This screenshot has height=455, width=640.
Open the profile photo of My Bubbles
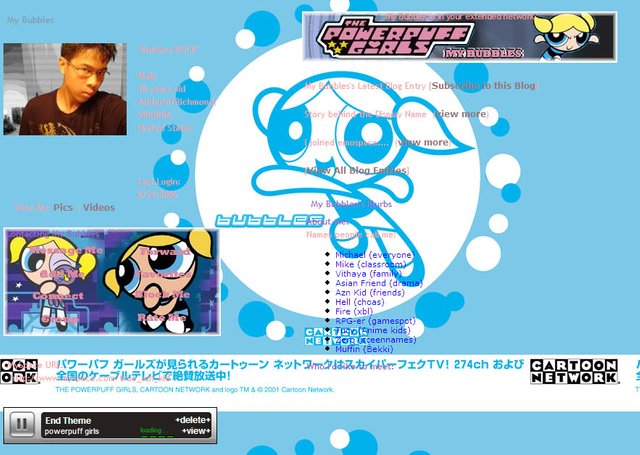click(x=65, y=89)
